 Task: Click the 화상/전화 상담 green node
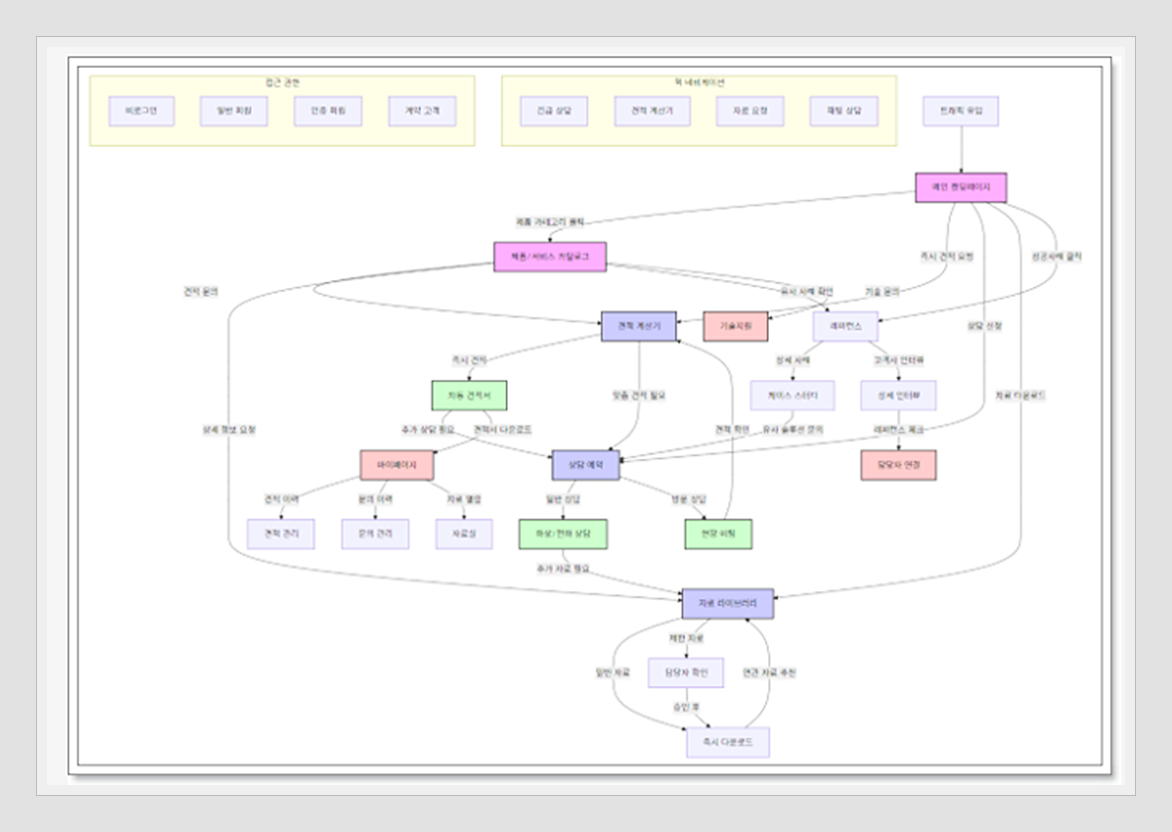tap(563, 534)
